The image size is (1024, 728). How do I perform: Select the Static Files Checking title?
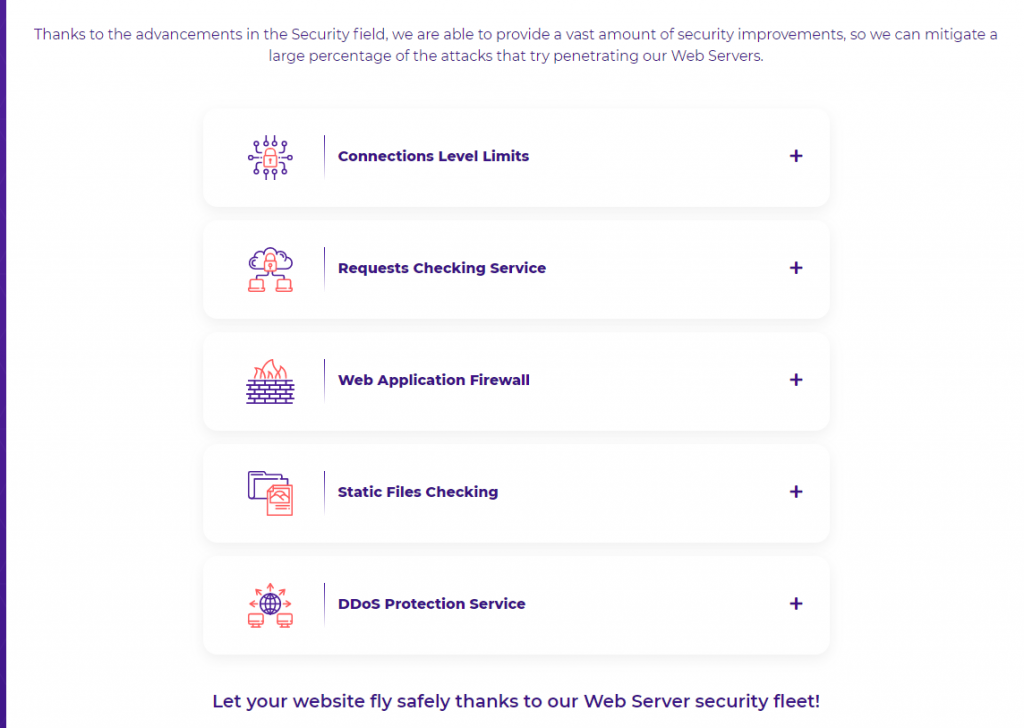pyautogui.click(x=417, y=492)
